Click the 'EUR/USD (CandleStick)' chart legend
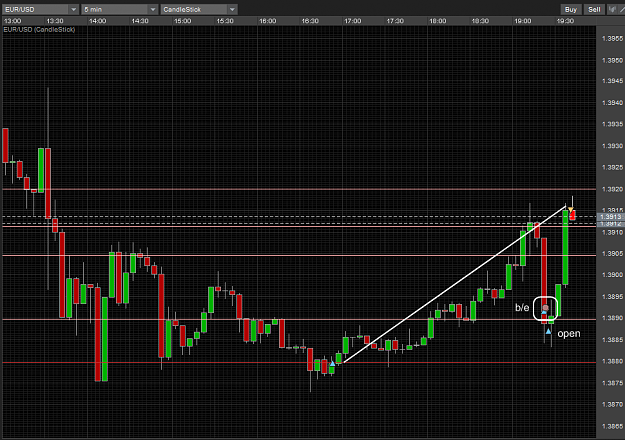The width and height of the screenshot is (625, 440). [x=39, y=29]
